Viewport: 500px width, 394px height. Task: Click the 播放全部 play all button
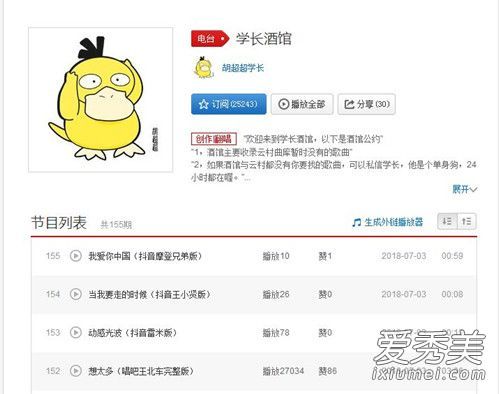pyautogui.click(x=302, y=104)
